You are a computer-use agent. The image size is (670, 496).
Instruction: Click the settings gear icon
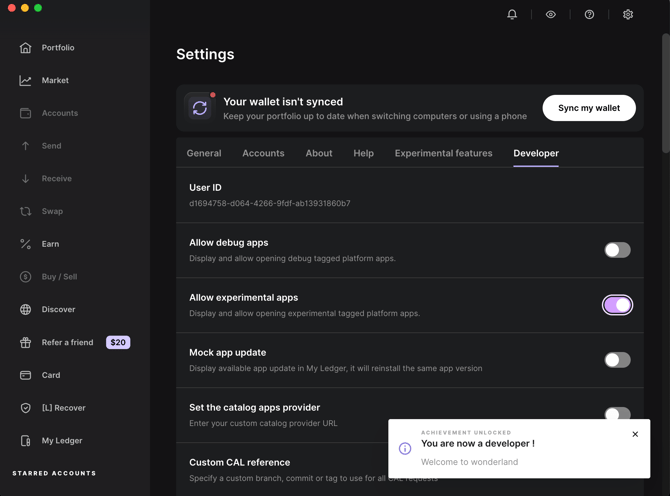(628, 15)
